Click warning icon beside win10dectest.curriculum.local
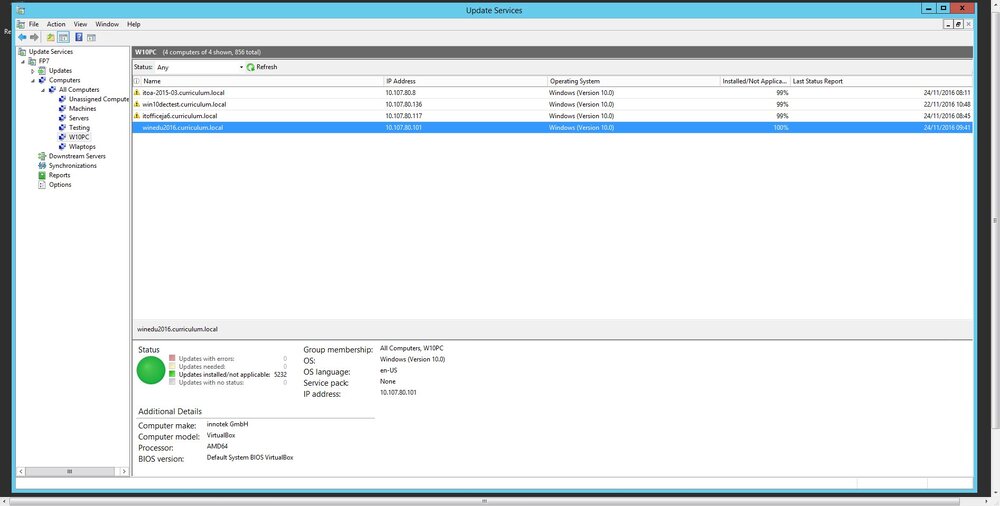 click(x=136, y=104)
